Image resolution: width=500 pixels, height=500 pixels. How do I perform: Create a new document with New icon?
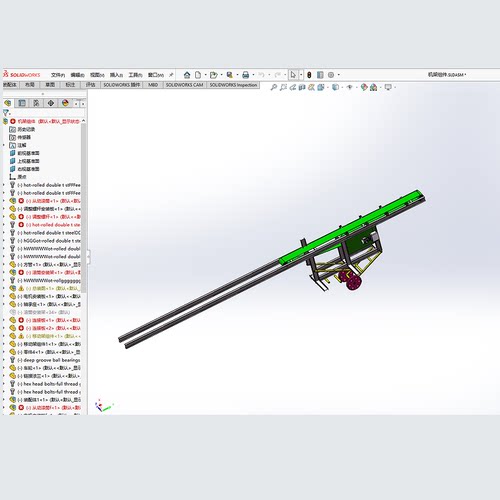pyautogui.click(x=198, y=75)
